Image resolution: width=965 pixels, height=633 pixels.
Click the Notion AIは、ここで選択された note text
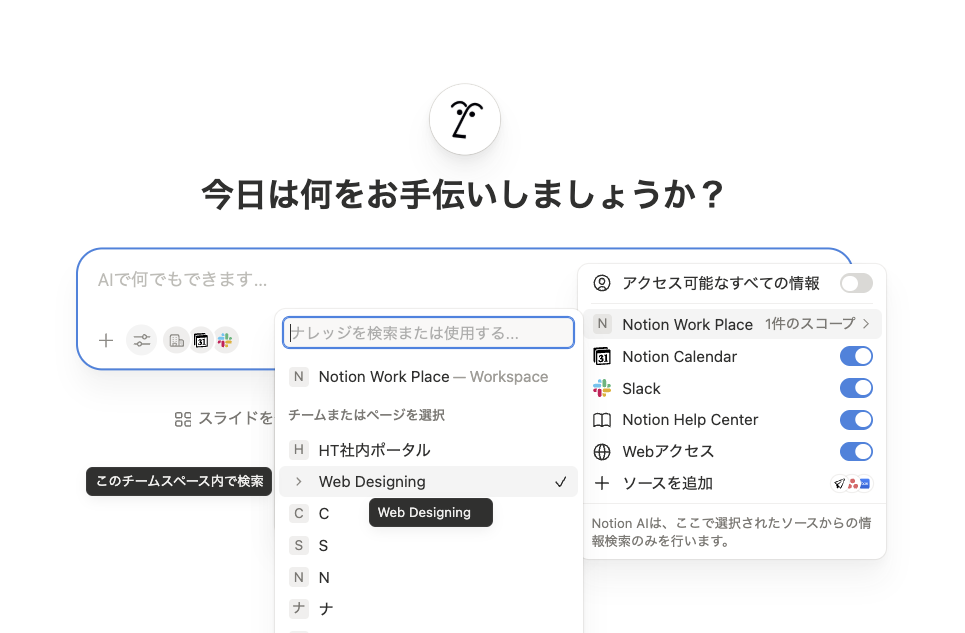pyautogui.click(x=731, y=532)
